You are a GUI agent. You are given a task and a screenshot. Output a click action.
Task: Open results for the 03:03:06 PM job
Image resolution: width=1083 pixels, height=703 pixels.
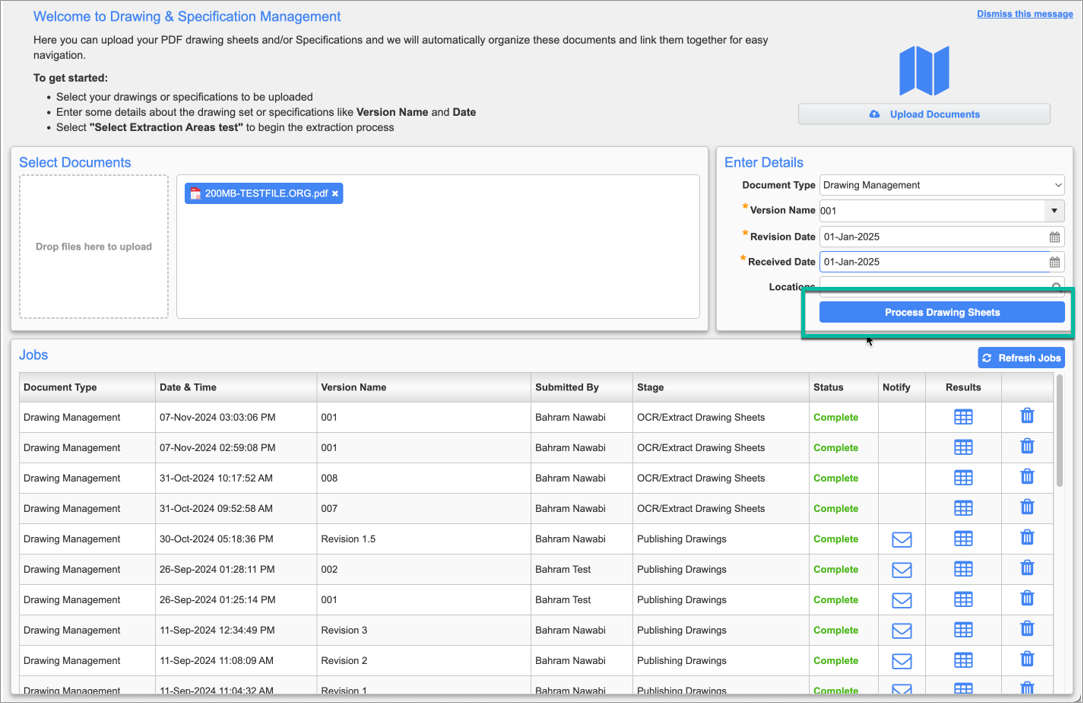click(963, 417)
